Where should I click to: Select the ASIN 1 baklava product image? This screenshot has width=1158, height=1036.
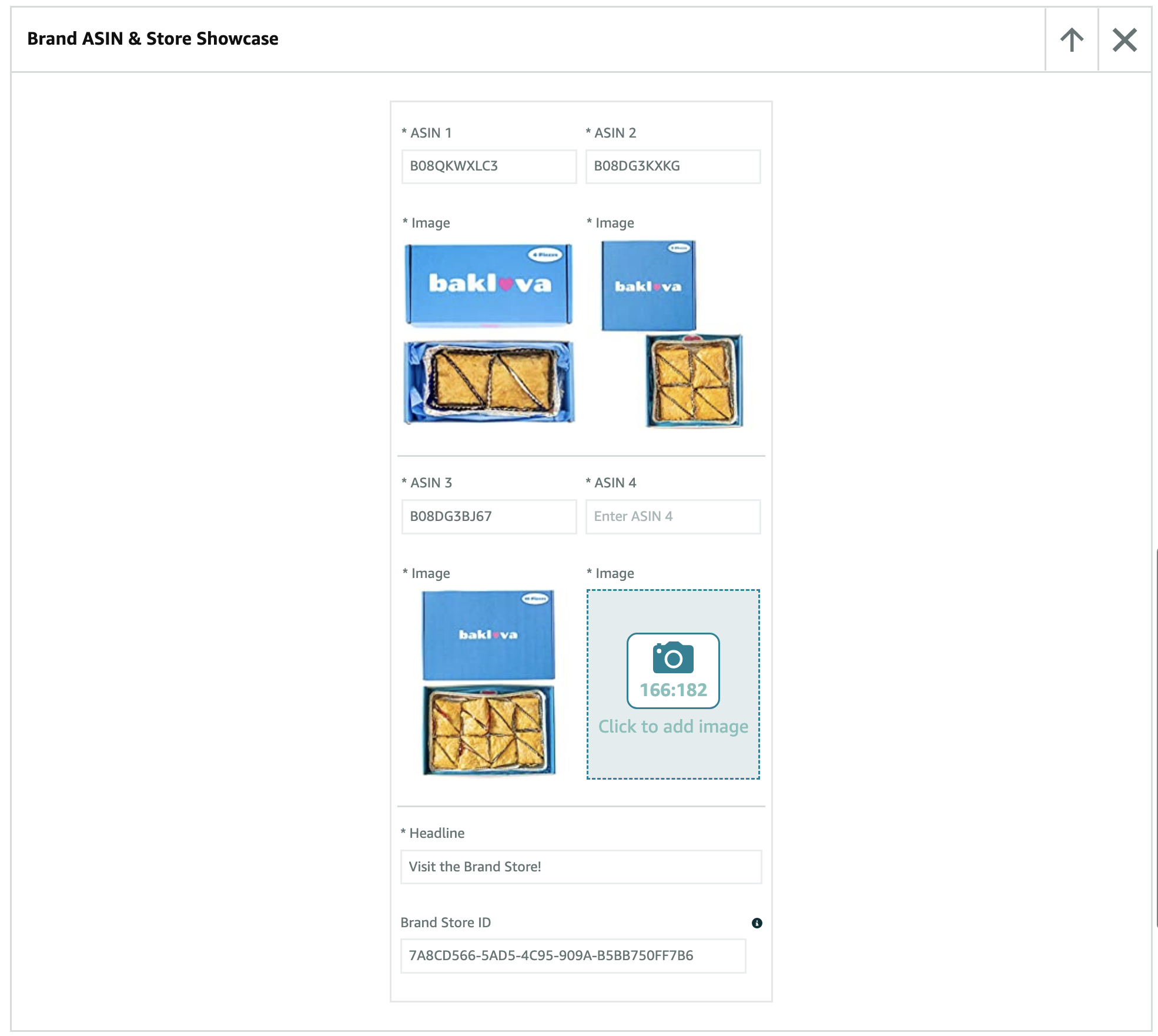click(x=488, y=333)
